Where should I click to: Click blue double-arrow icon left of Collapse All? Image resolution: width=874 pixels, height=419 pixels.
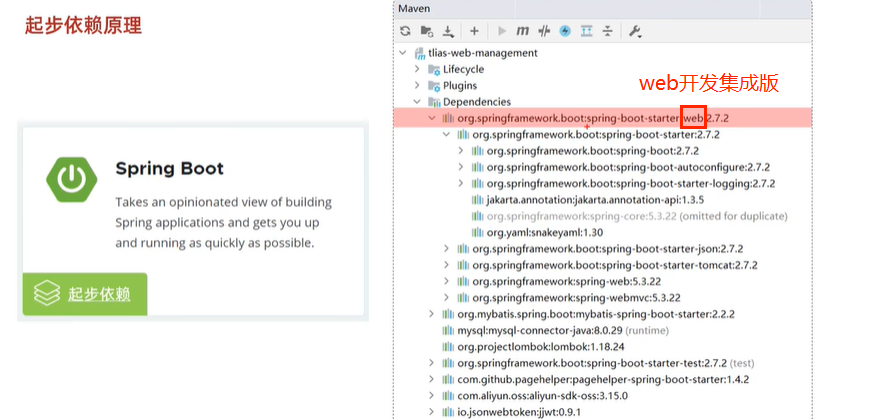click(x=586, y=31)
